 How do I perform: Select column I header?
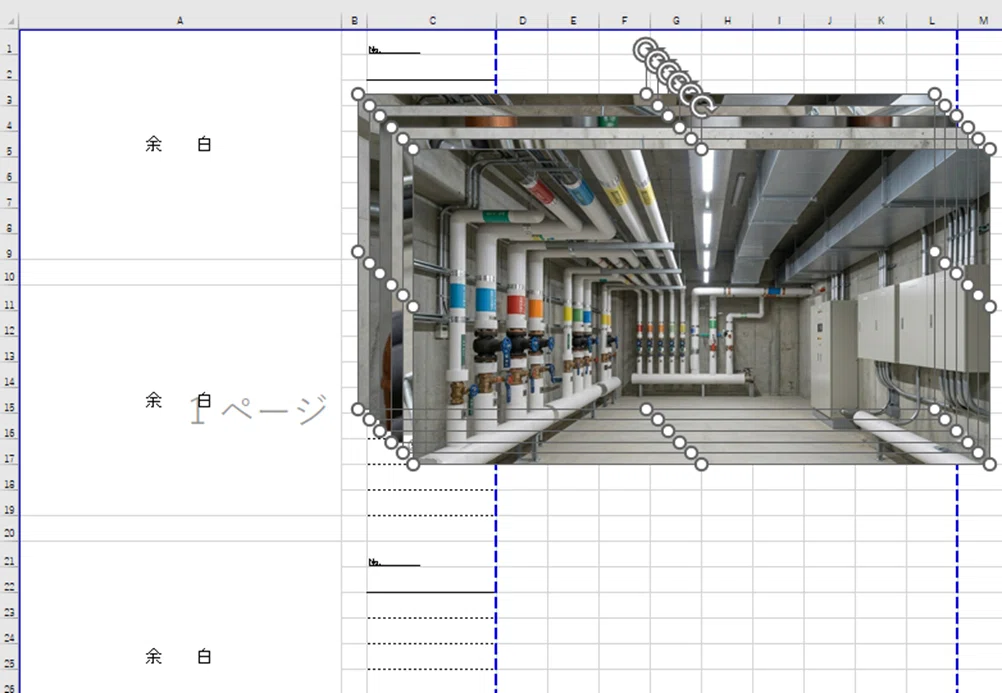tap(778, 21)
